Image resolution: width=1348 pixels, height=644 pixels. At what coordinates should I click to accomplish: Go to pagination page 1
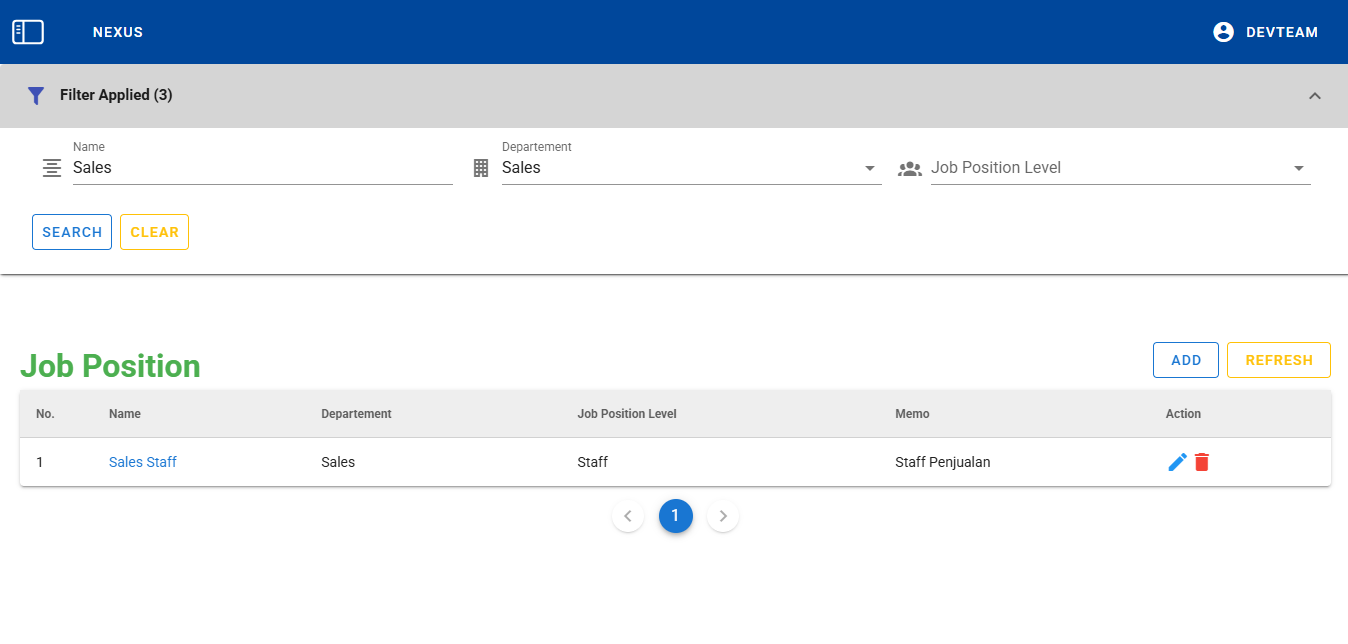pos(675,516)
